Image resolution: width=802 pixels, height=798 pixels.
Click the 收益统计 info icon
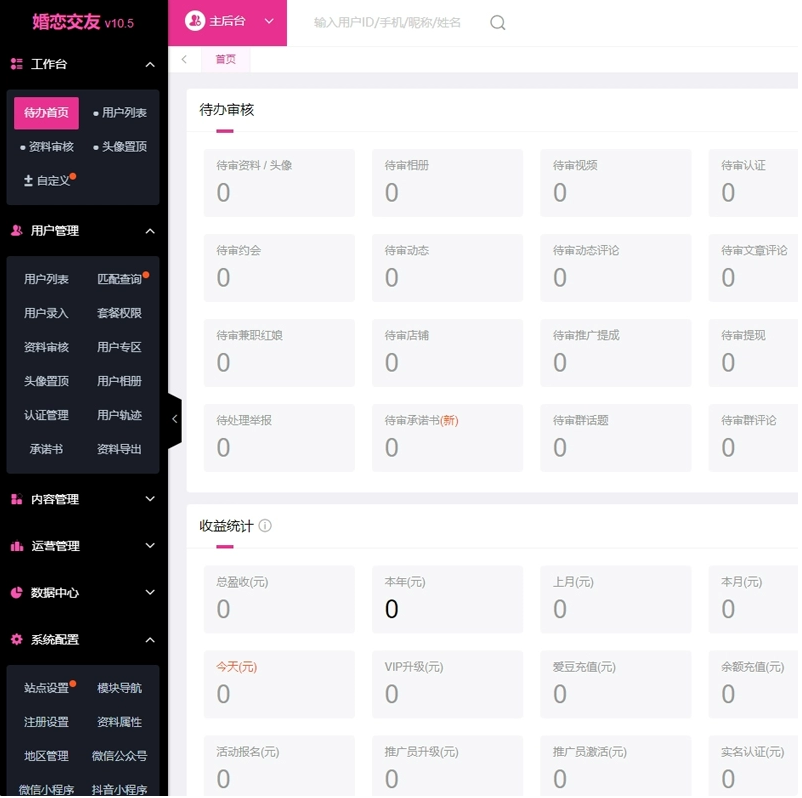click(265, 525)
